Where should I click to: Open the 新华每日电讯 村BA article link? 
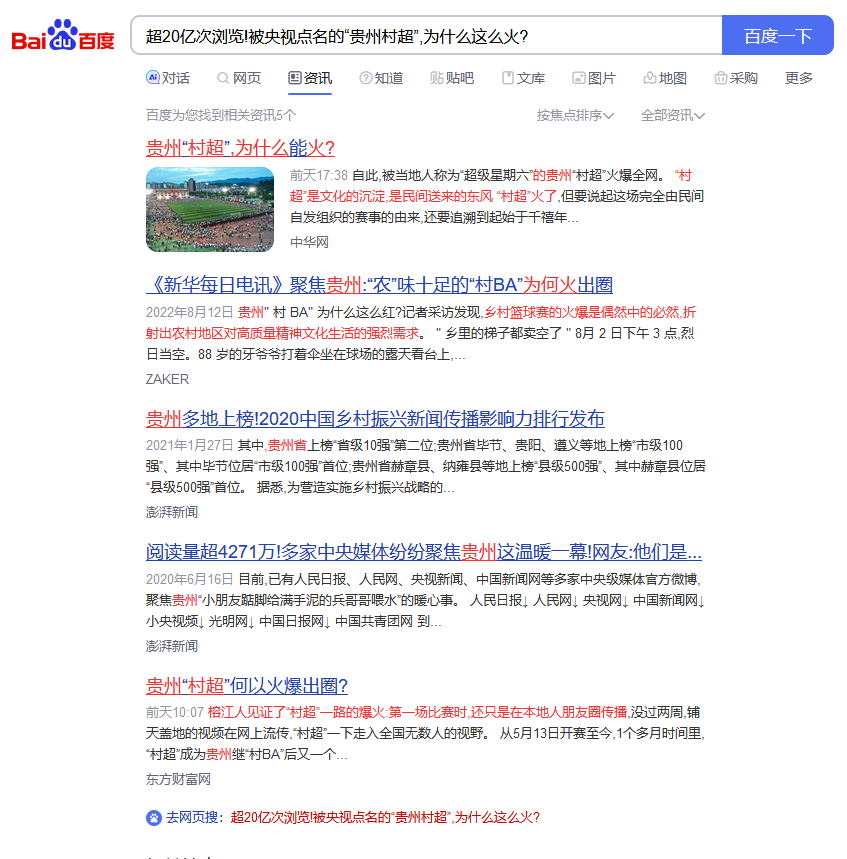tap(379, 285)
